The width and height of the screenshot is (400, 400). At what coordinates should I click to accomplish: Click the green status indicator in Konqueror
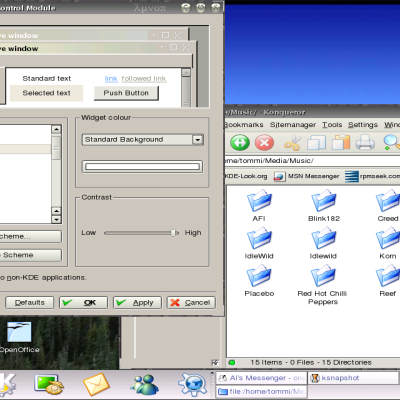(232, 362)
